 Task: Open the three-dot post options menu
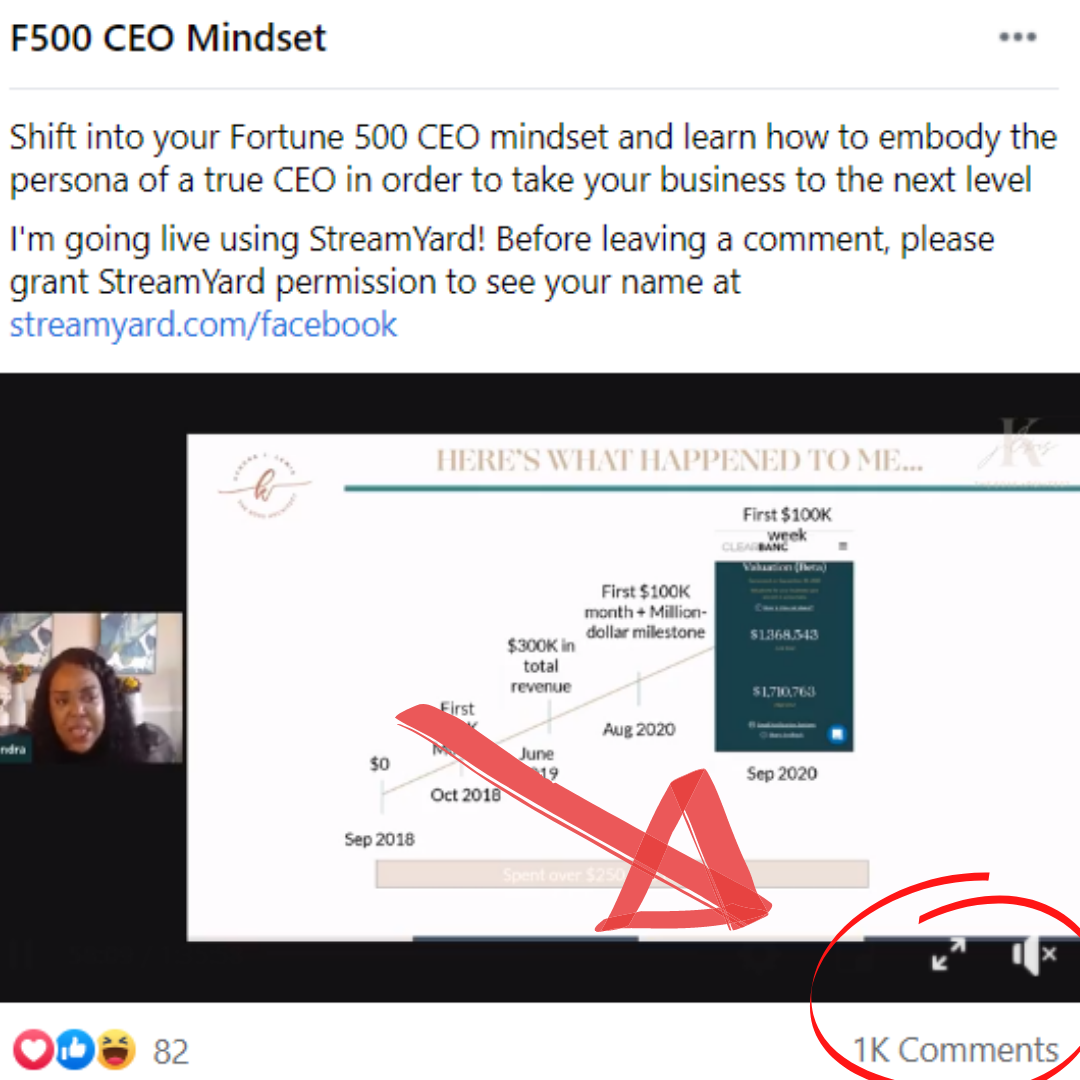(x=1017, y=37)
